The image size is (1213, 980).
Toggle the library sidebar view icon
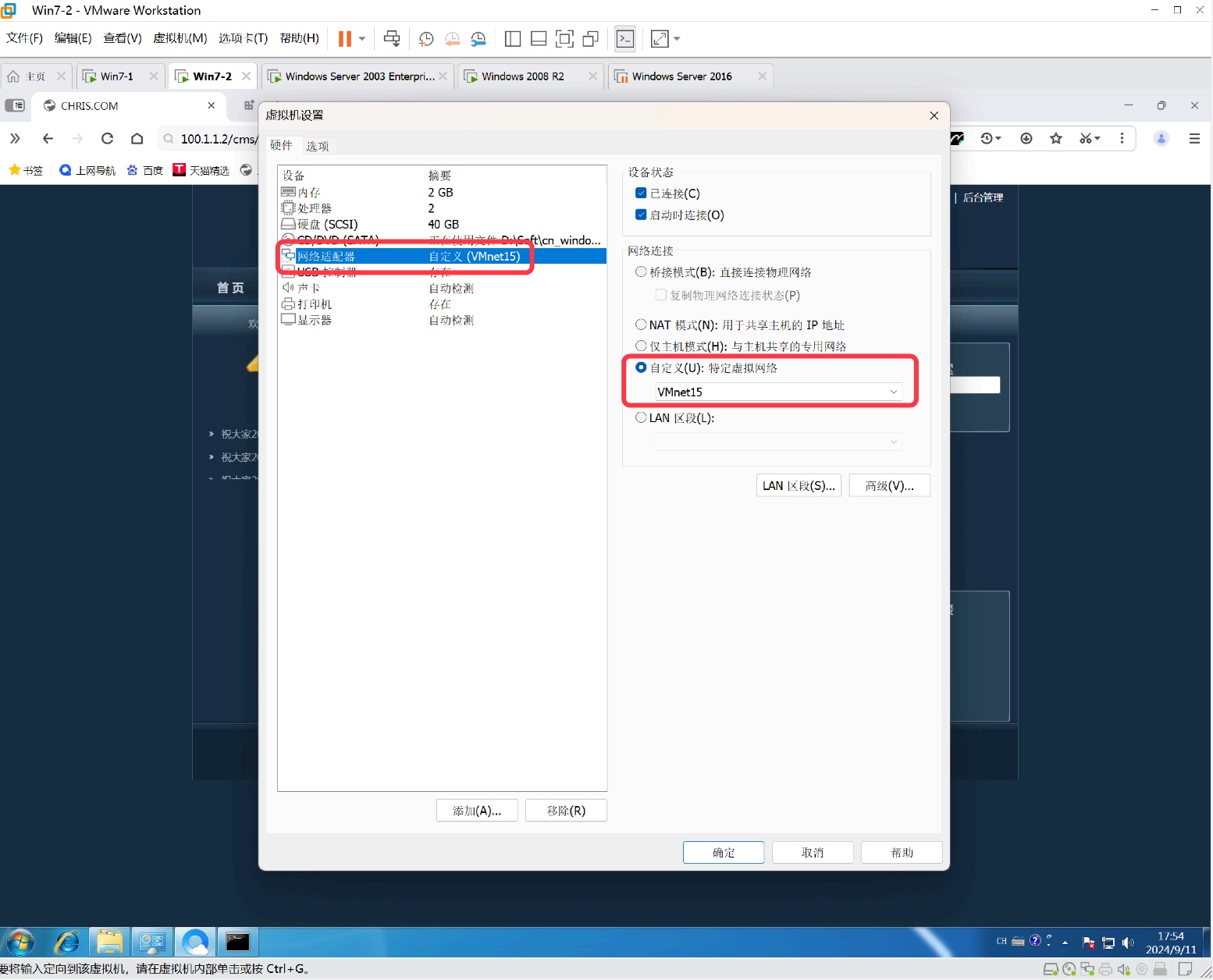[x=513, y=38]
